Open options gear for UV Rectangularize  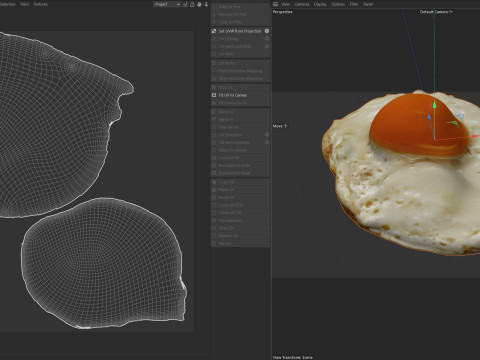(x=267, y=142)
